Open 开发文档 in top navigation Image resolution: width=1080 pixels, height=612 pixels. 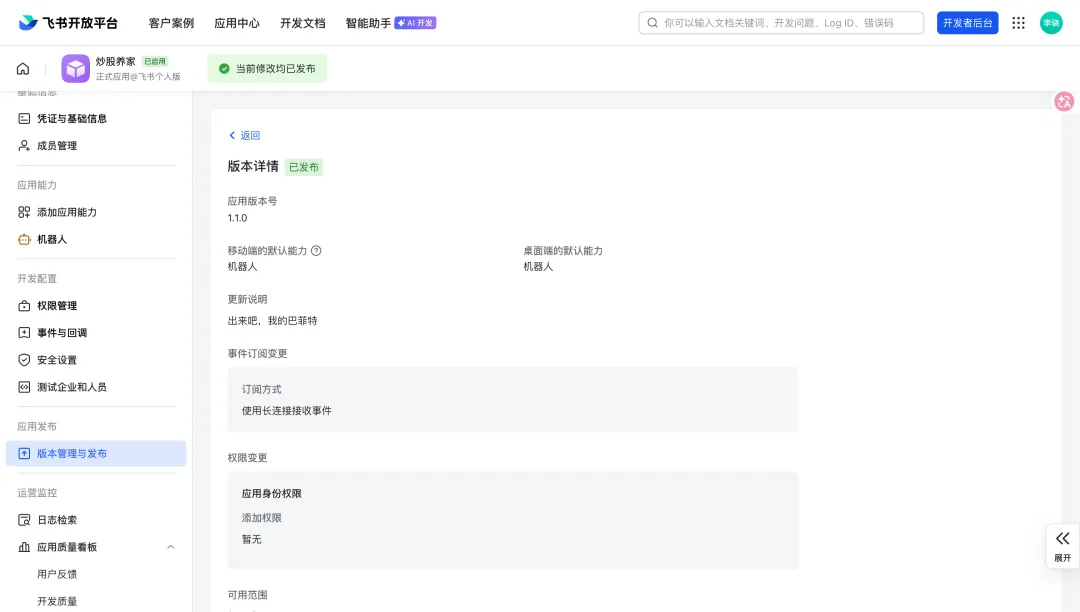tap(302, 23)
